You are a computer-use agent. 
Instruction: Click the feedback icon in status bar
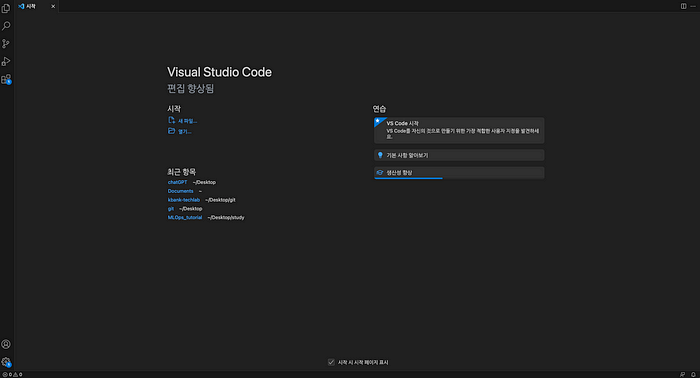click(x=682, y=374)
